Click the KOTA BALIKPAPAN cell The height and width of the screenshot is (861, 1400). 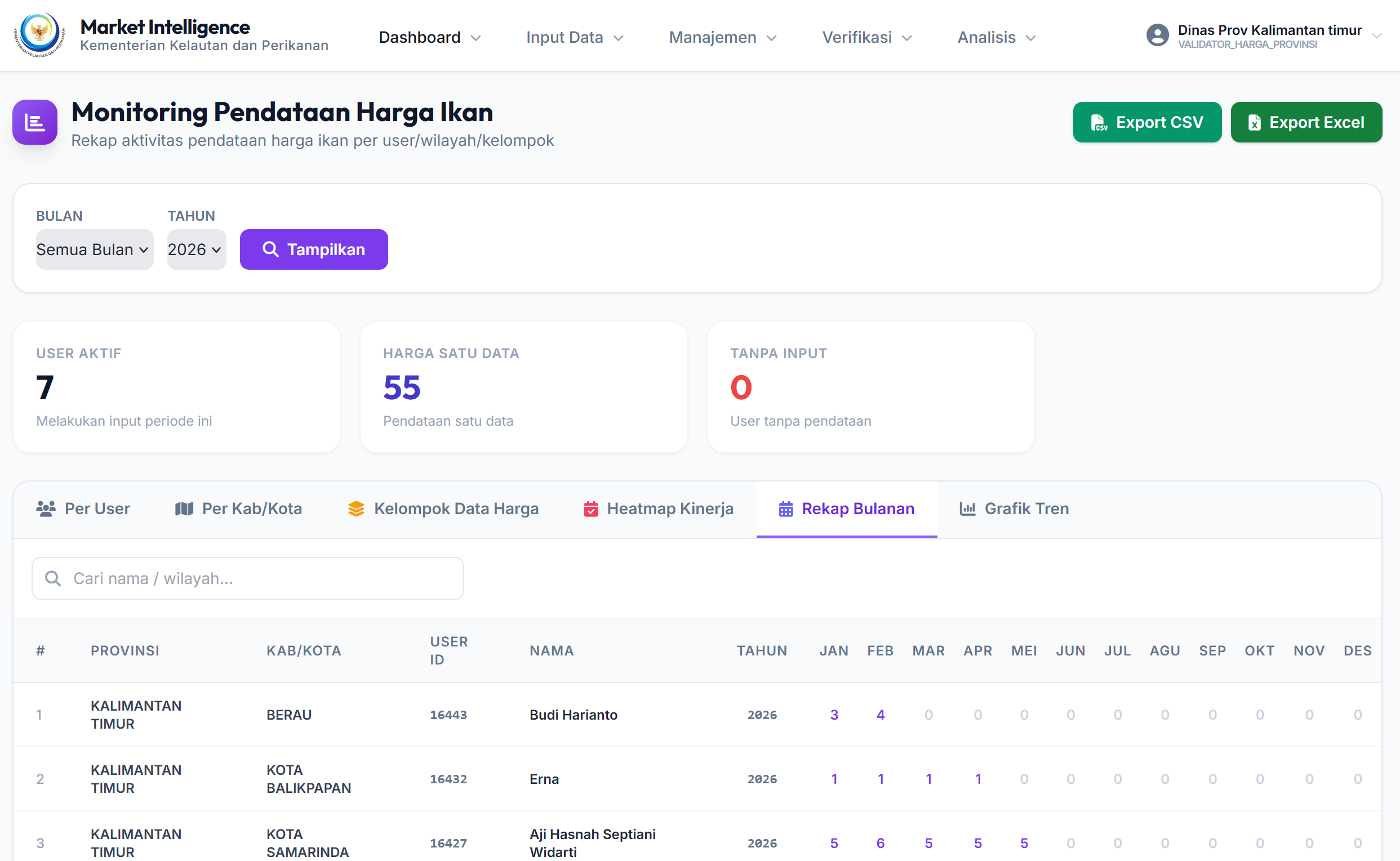click(x=309, y=779)
